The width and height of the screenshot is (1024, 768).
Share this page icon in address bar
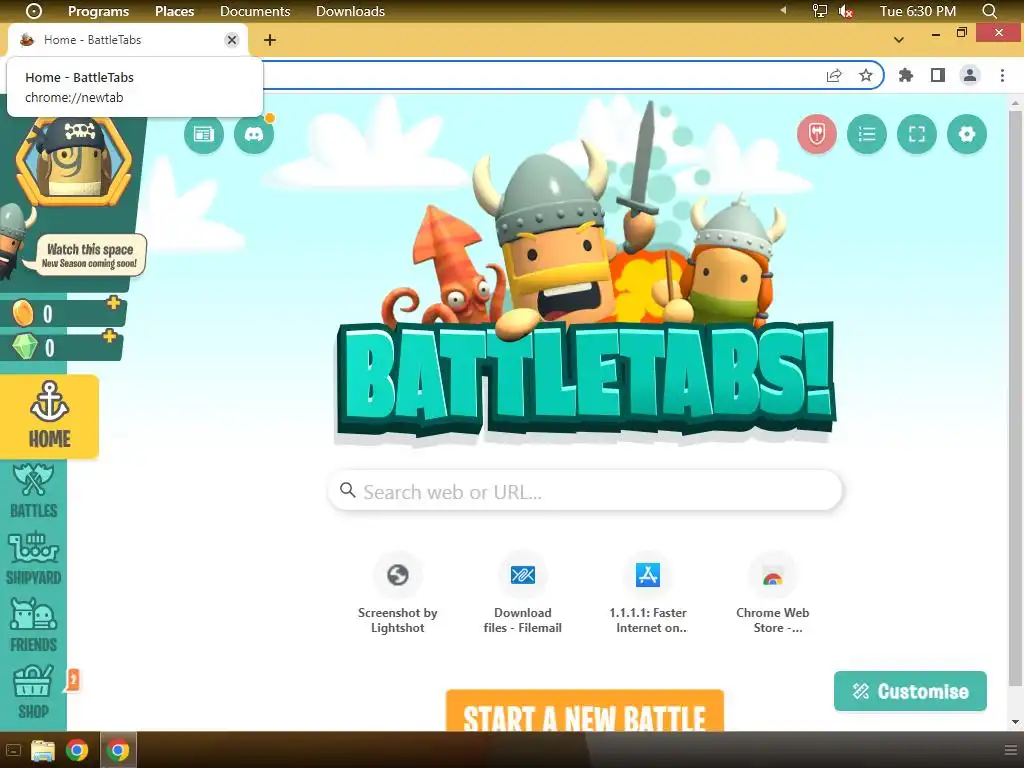click(x=834, y=76)
